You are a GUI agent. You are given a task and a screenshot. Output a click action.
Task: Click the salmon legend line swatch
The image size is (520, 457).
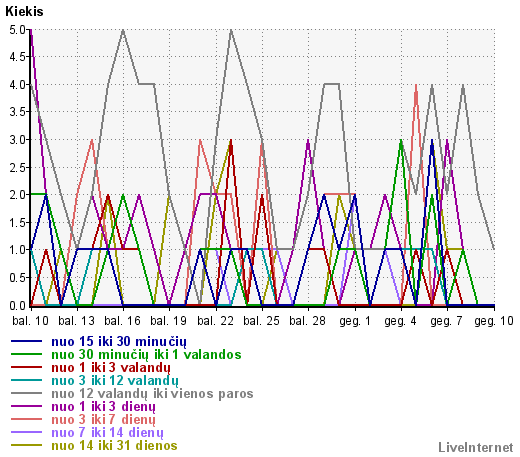[x=26, y=419]
